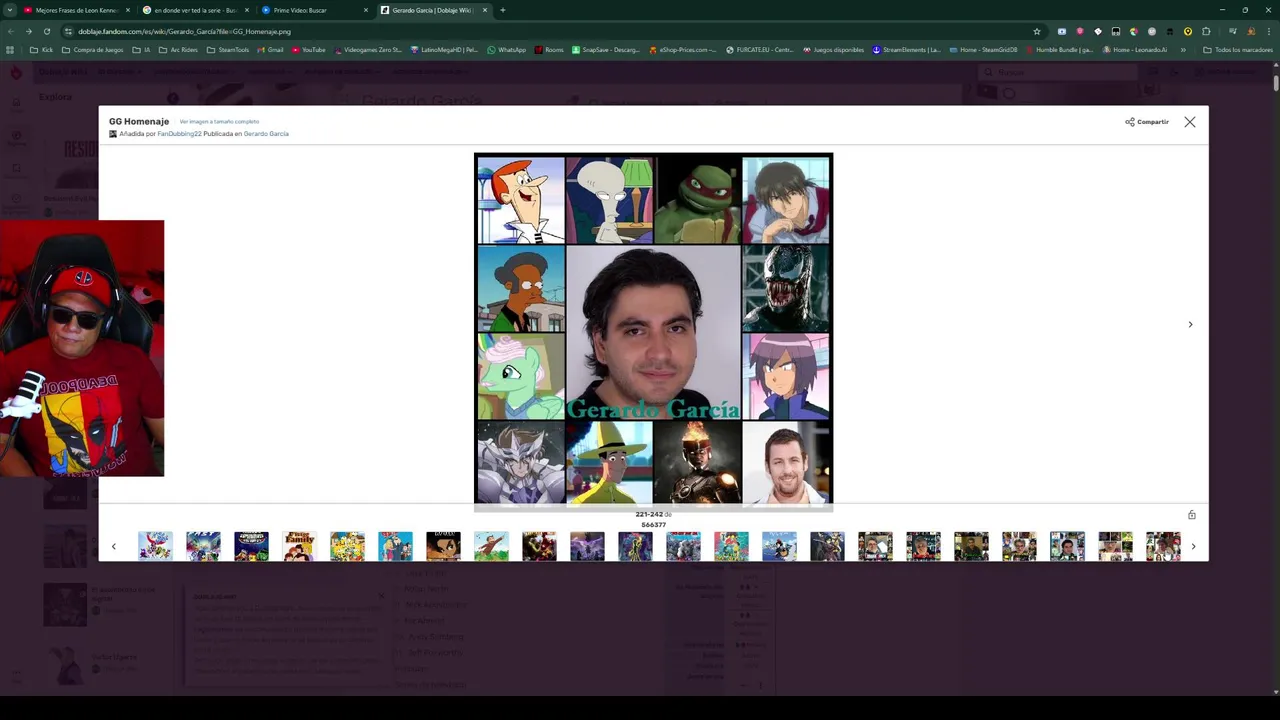
Task: Open the 'Compra de Juegos' bookmark folder
Action: (94, 50)
